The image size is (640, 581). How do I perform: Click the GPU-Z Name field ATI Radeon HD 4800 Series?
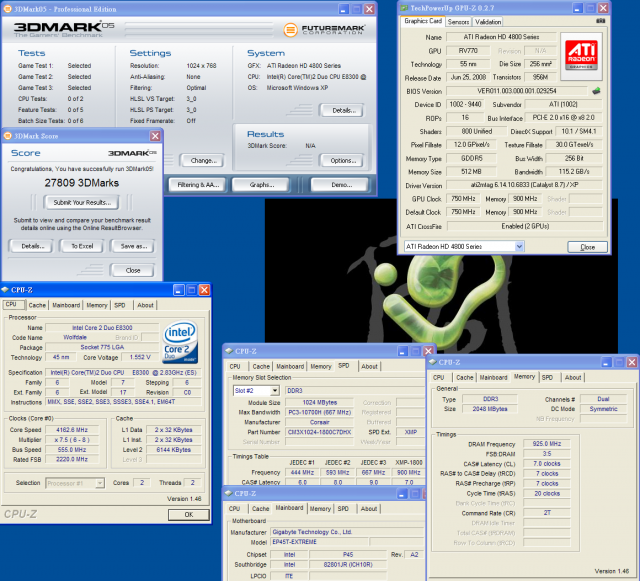501,37
